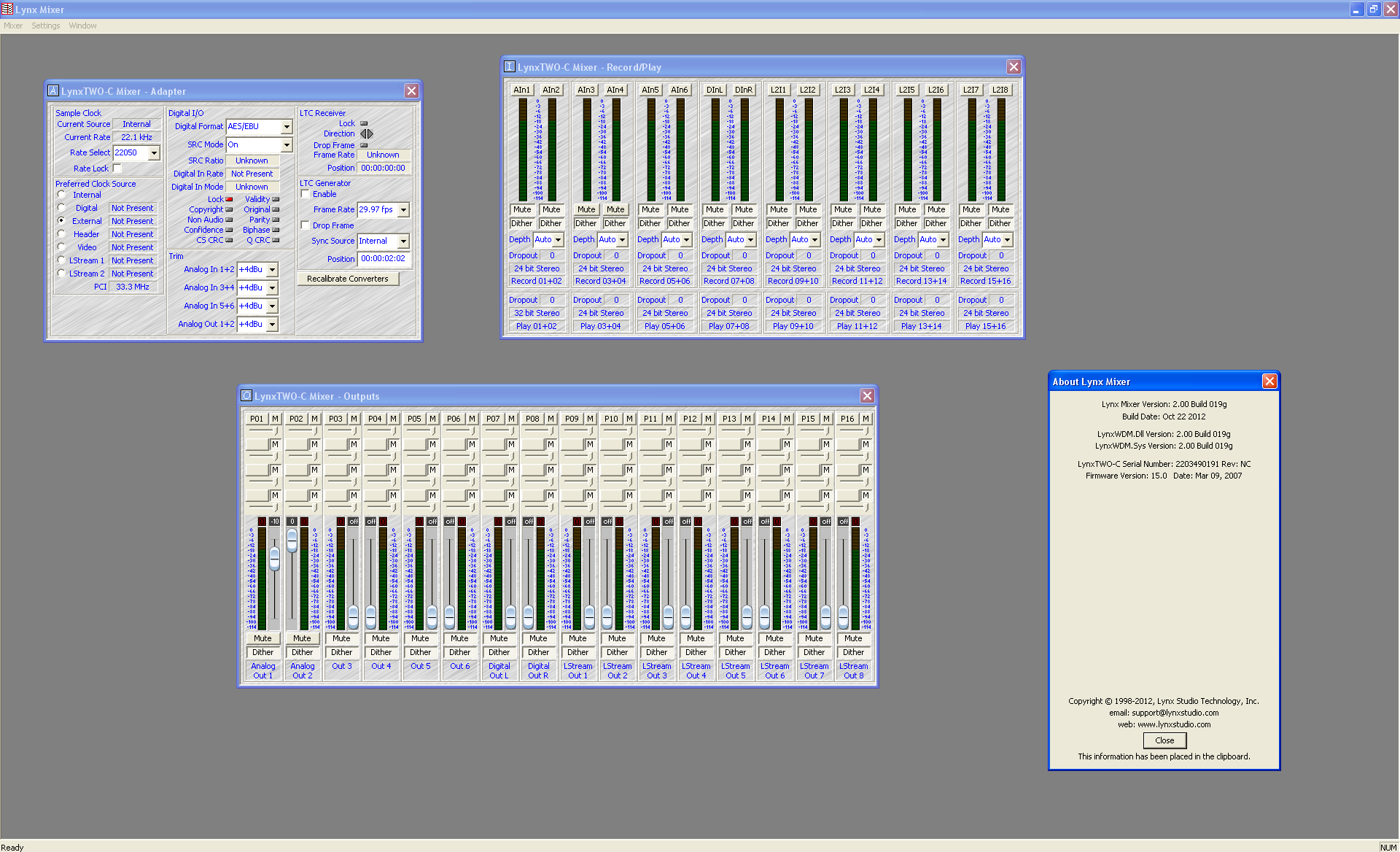Select Video as preferred clock source
Screen dimensions: 1400x852
61,247
